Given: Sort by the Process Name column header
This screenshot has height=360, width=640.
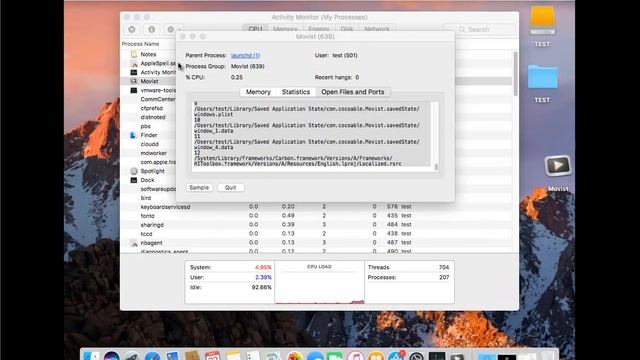Looking at the screenshot, I should [140, 44].
